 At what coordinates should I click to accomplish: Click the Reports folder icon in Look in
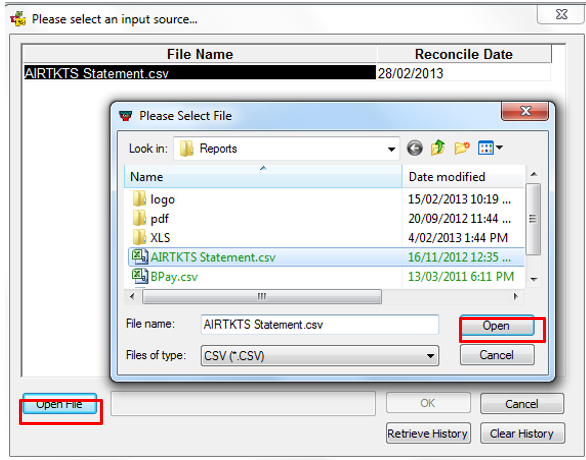point(186,148)
